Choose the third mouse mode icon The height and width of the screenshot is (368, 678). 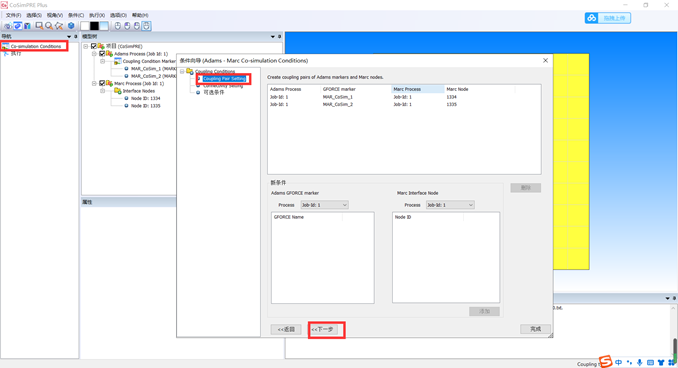(137, 26)
